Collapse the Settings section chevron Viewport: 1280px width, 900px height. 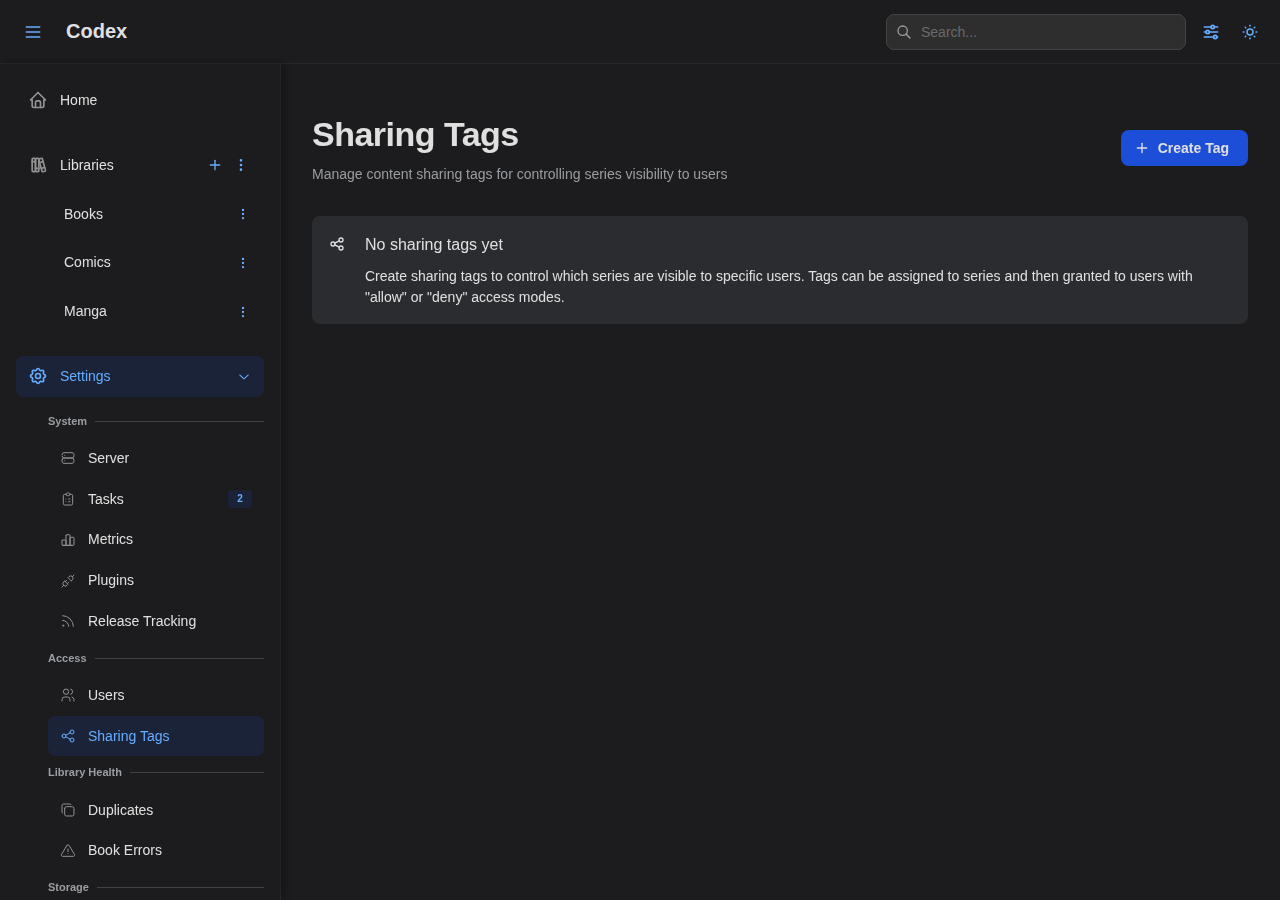(244, 377)
